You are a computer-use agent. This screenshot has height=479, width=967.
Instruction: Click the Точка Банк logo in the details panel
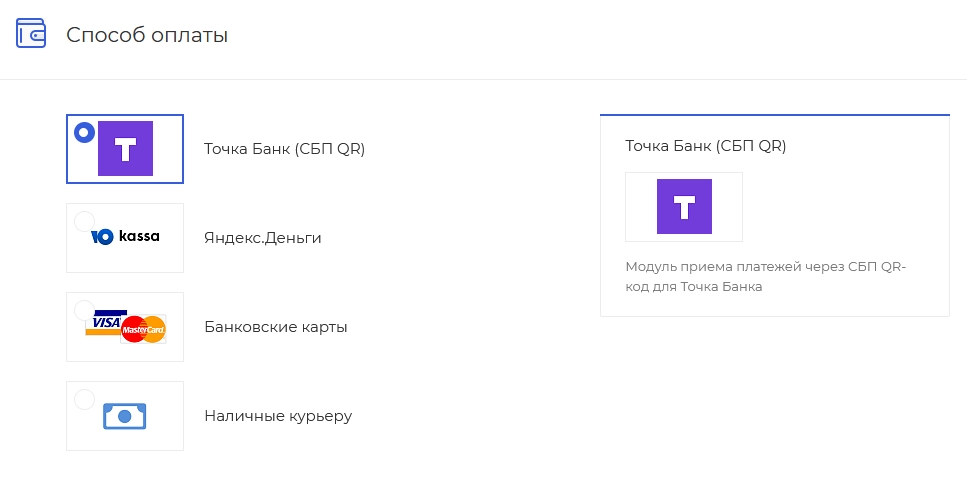tap(684, 207)
